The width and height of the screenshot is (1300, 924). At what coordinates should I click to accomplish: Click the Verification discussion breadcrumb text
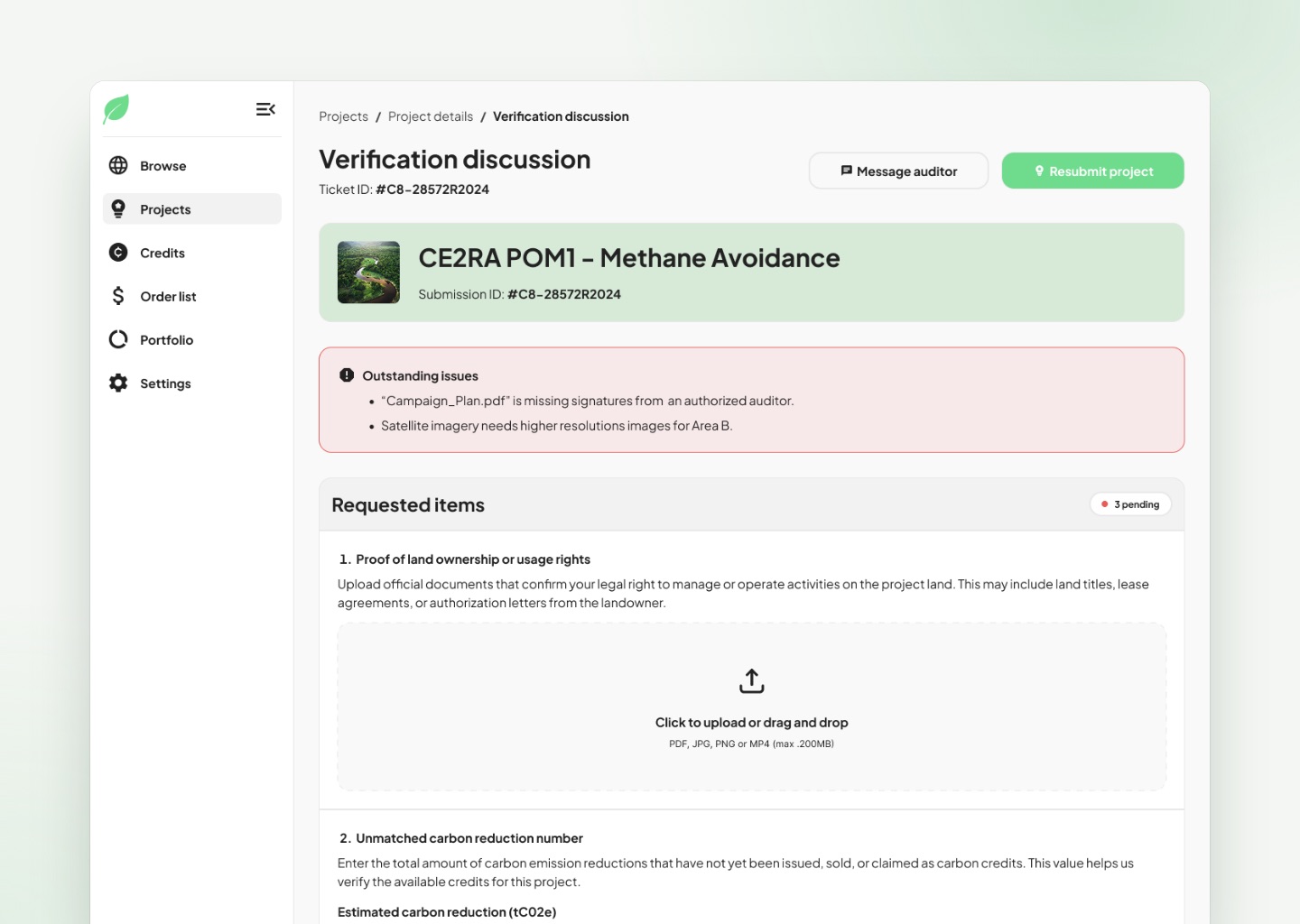561,116
